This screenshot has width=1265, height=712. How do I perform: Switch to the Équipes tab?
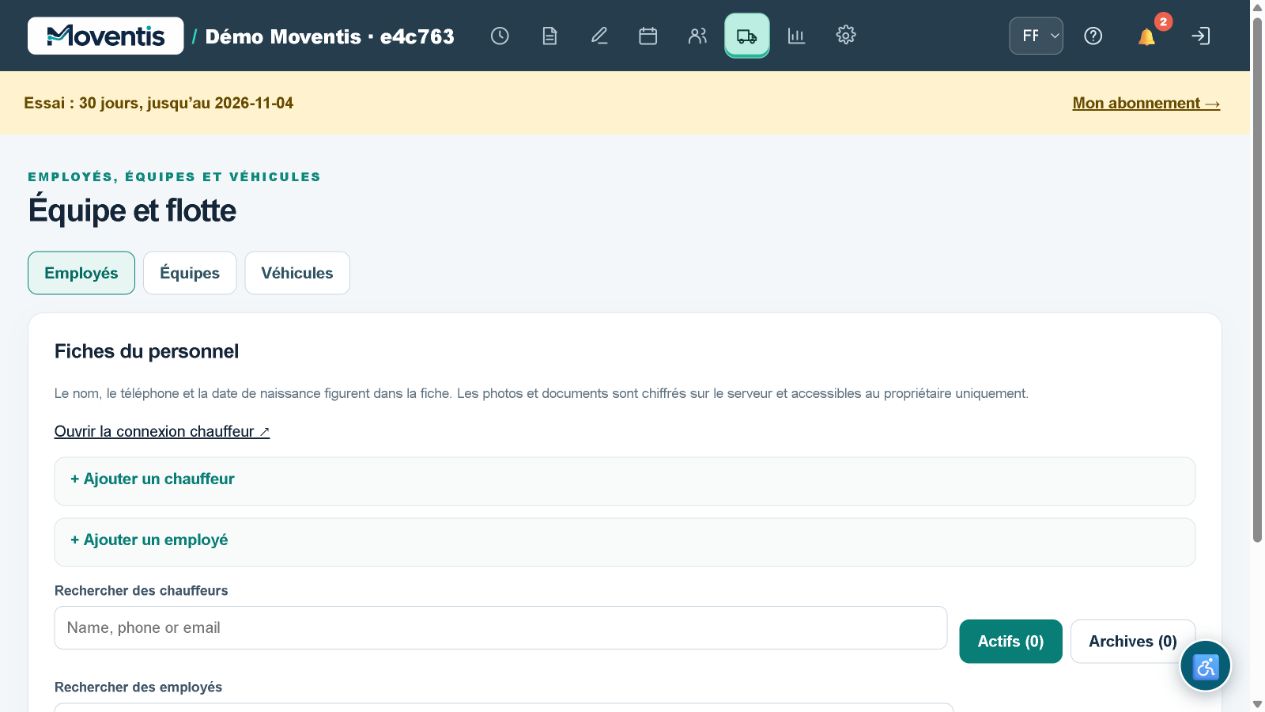190,273
